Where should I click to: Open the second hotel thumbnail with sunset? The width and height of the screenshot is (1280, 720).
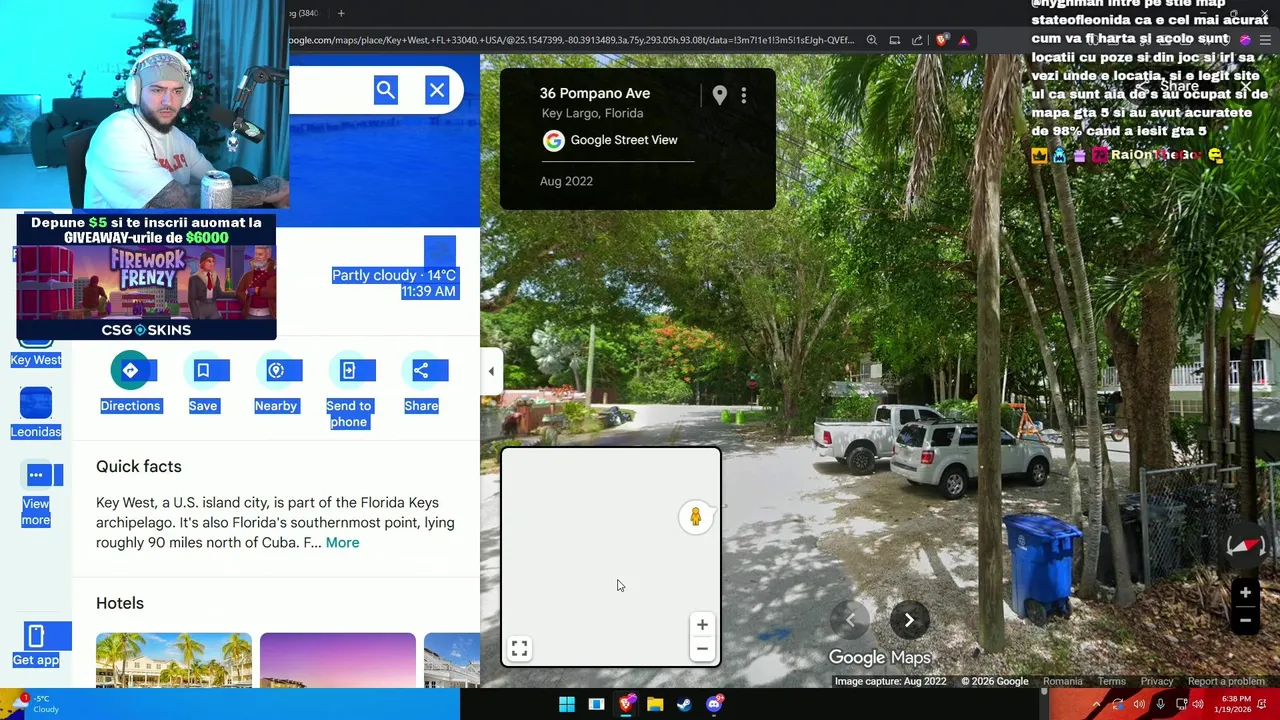(x=338, y=660)
